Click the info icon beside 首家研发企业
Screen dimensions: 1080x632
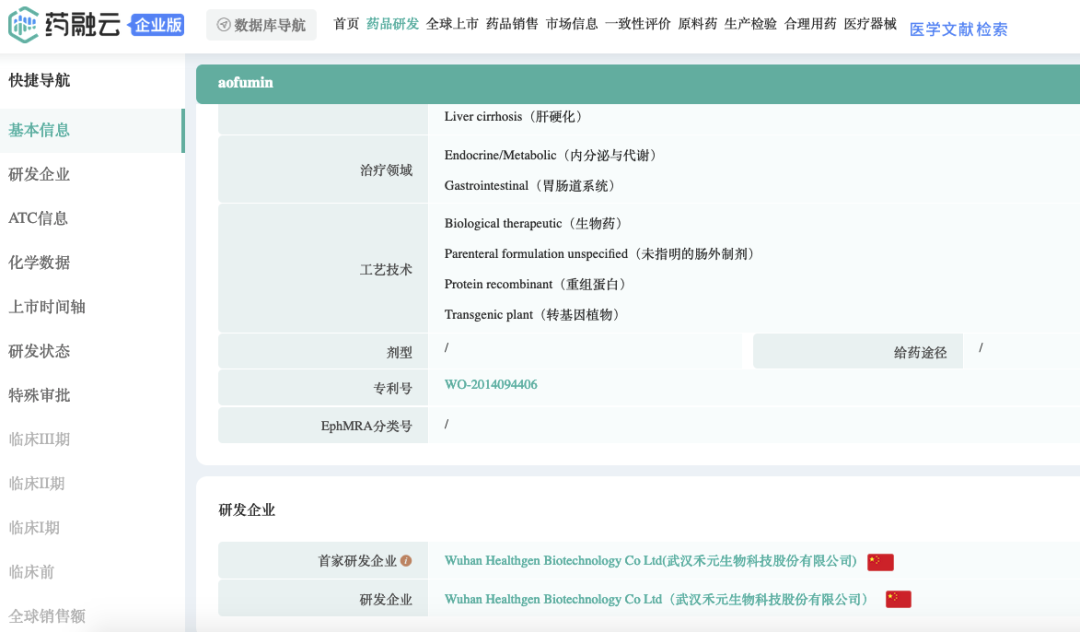point(406,561)
